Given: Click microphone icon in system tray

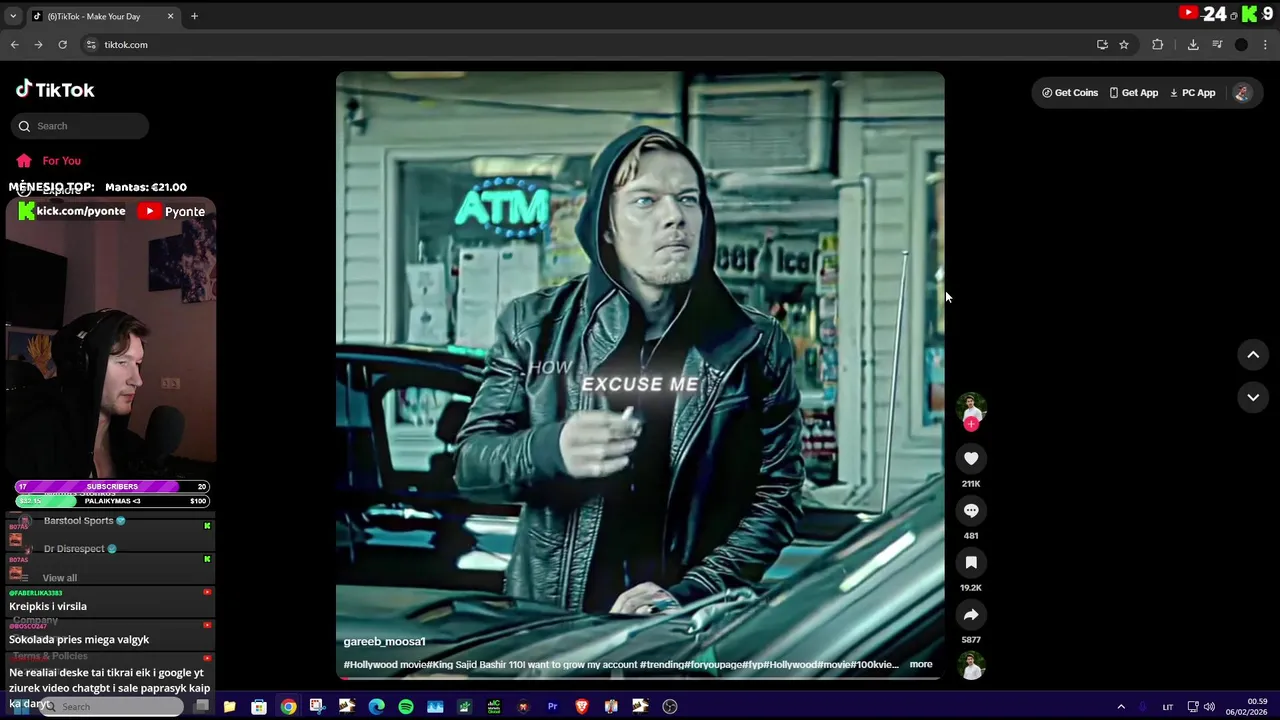Looking at the screenshot, I should click(x=1143, y=707).
